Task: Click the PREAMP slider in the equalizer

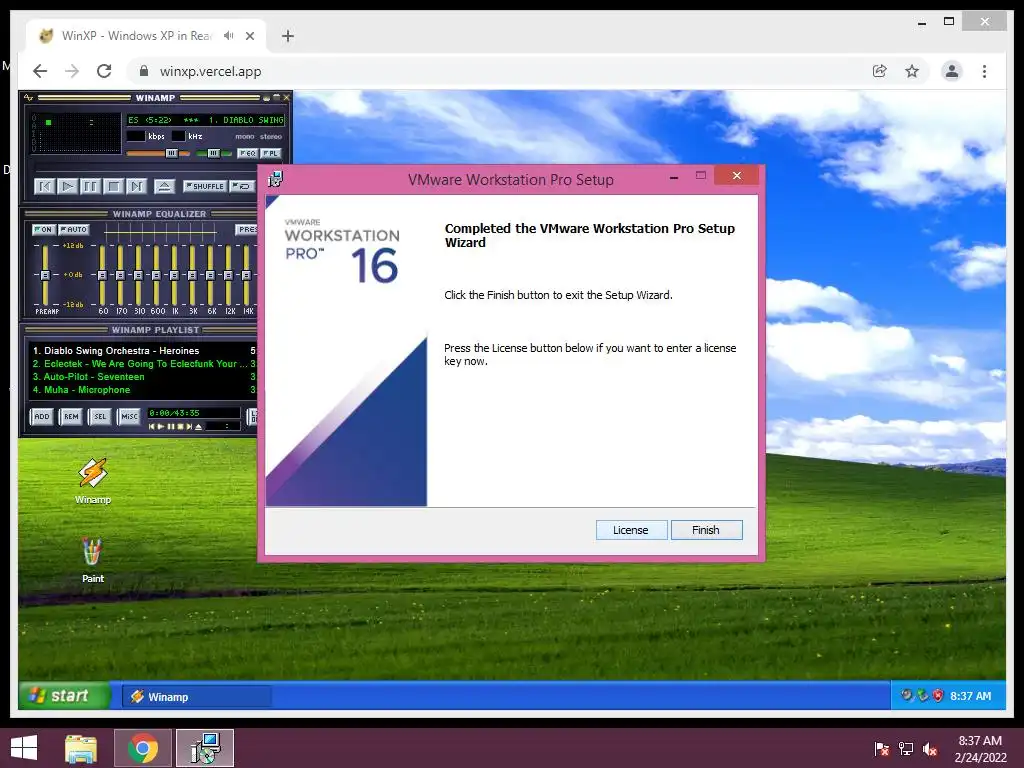Action: point(45,275)
